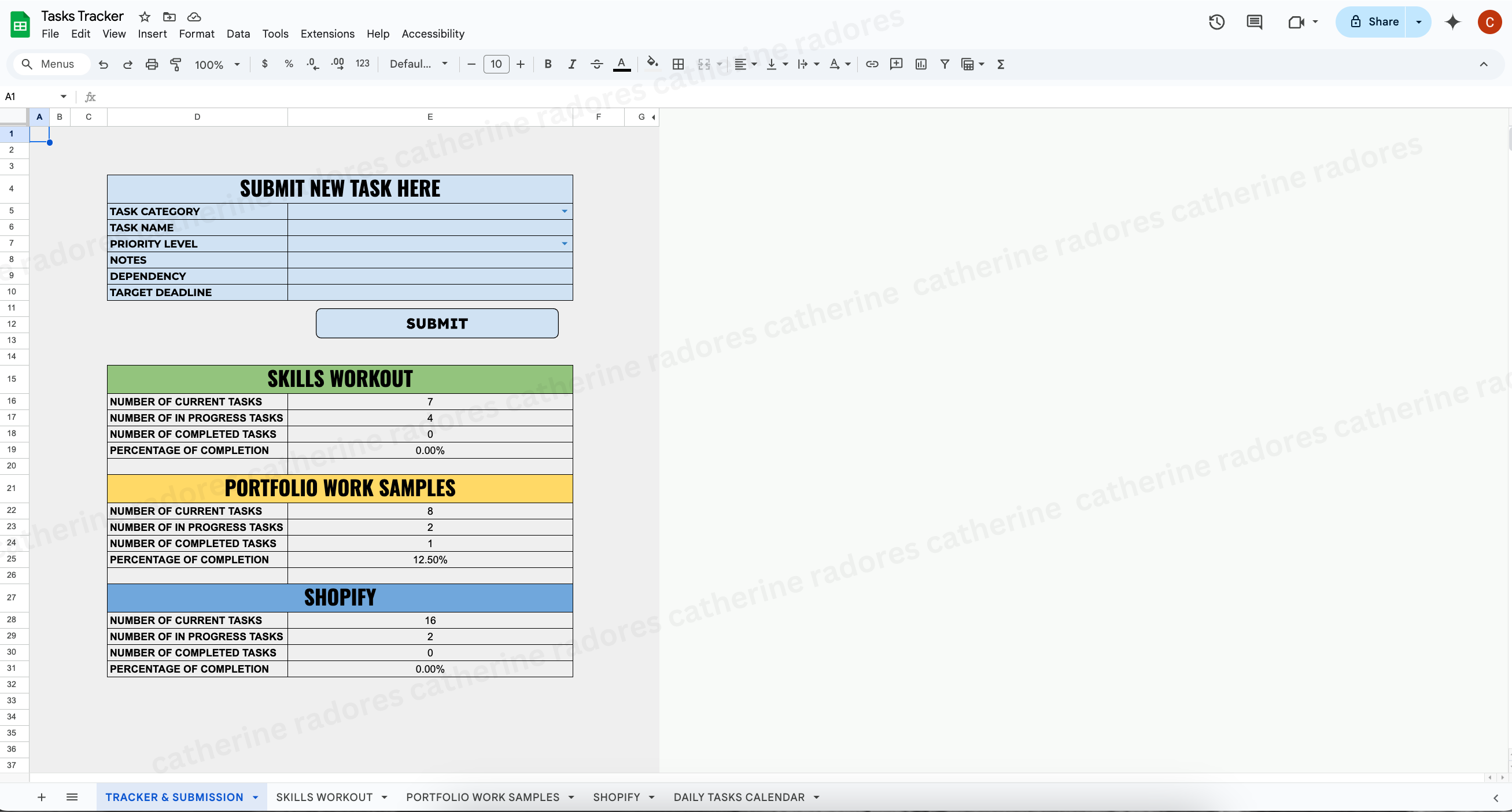Click the functions sigma icon
This screenshot has width=1512, height=812.
point(1001,65)
